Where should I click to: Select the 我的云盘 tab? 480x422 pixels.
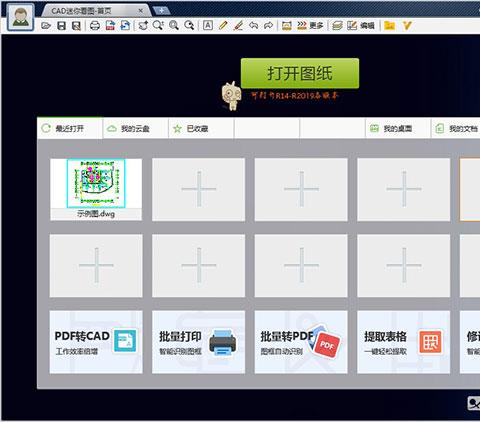pos(135,128)
